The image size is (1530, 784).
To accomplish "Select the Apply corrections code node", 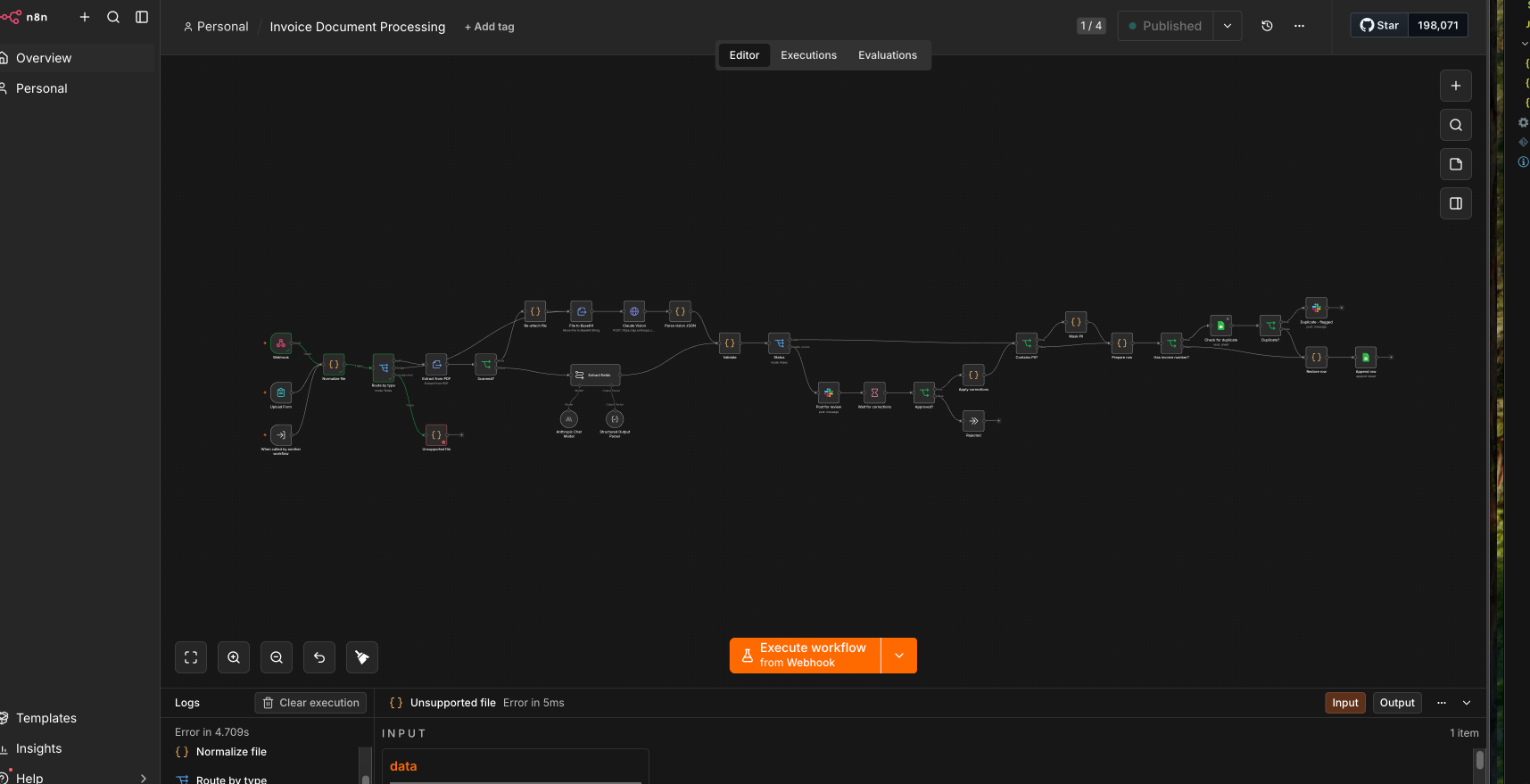I will point(973,375).
